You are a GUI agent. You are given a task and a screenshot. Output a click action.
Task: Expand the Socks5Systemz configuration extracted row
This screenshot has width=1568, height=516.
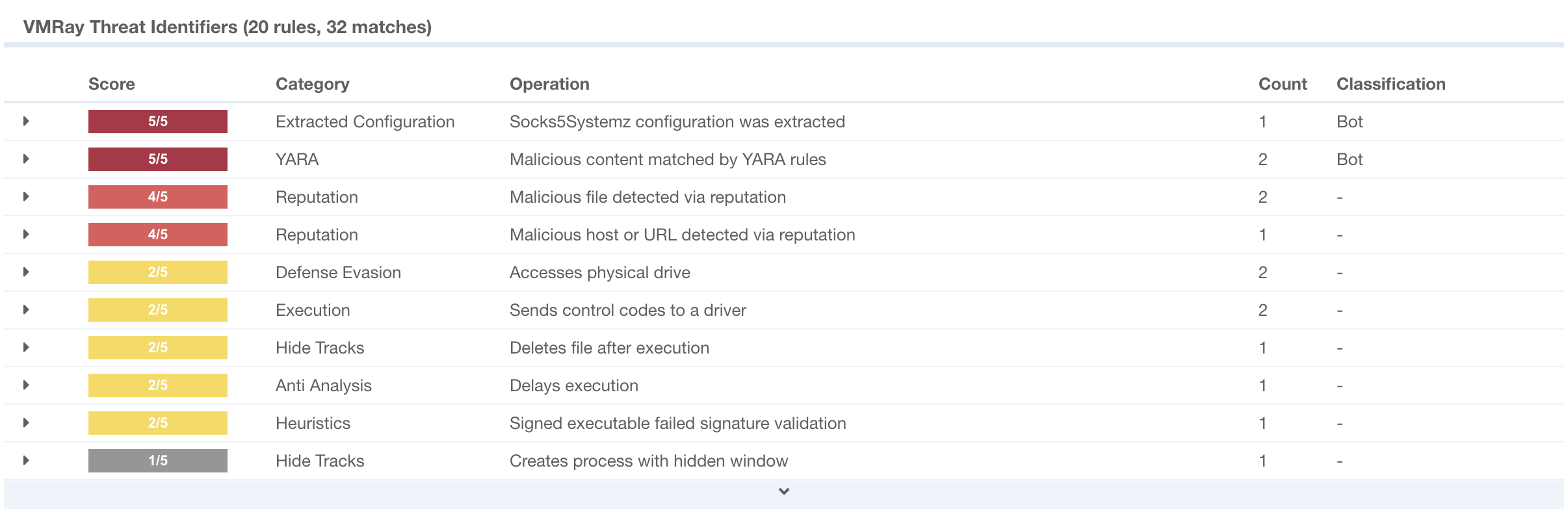pos(26,122)
